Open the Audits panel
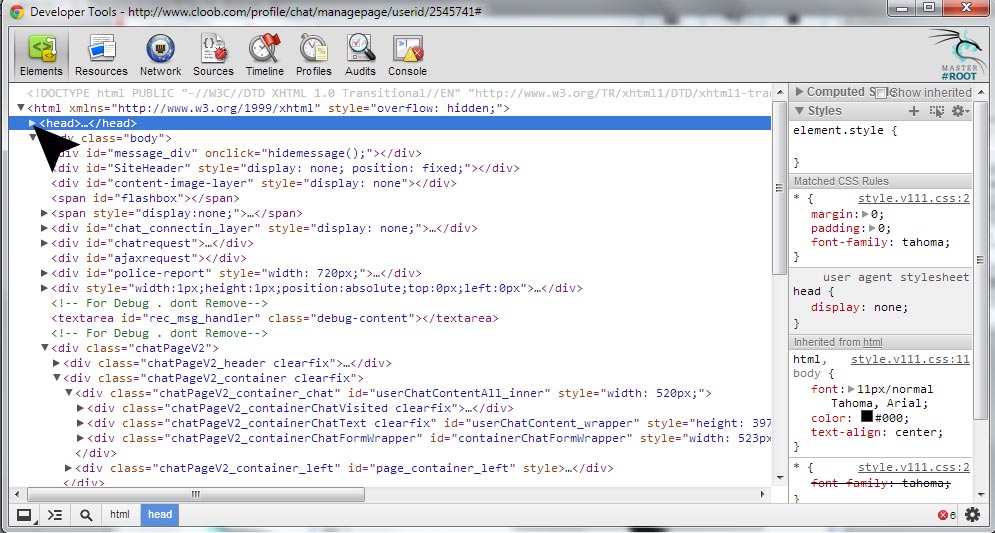Viewport: 995px width, 533px height. [360, 55]
